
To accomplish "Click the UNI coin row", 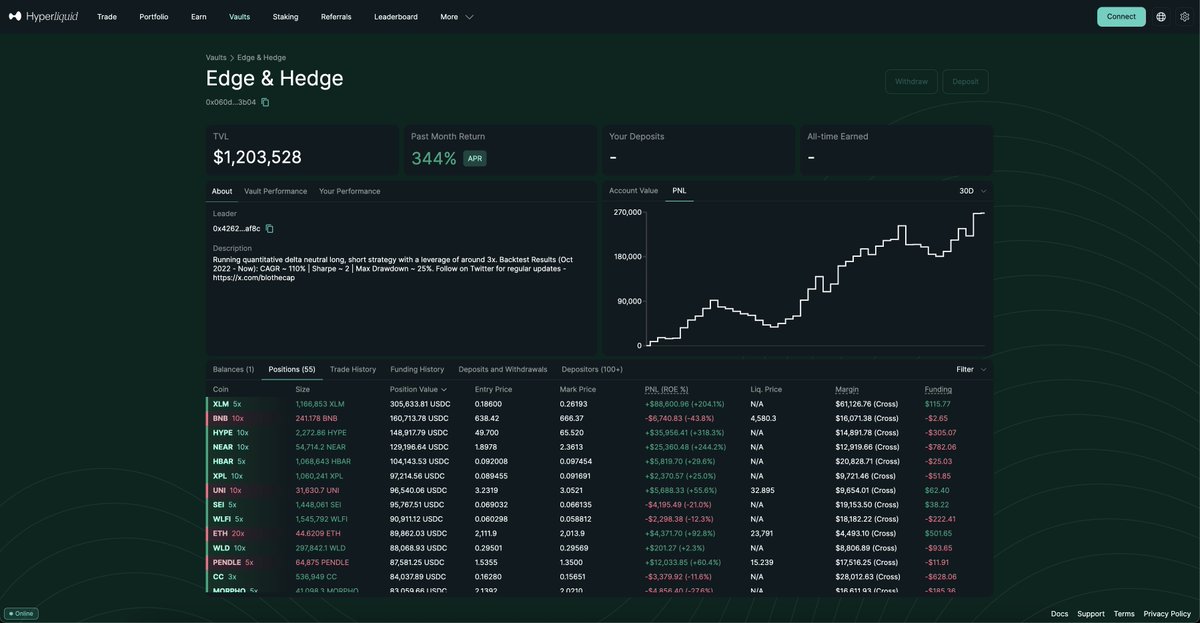I will tap(599, 491).
